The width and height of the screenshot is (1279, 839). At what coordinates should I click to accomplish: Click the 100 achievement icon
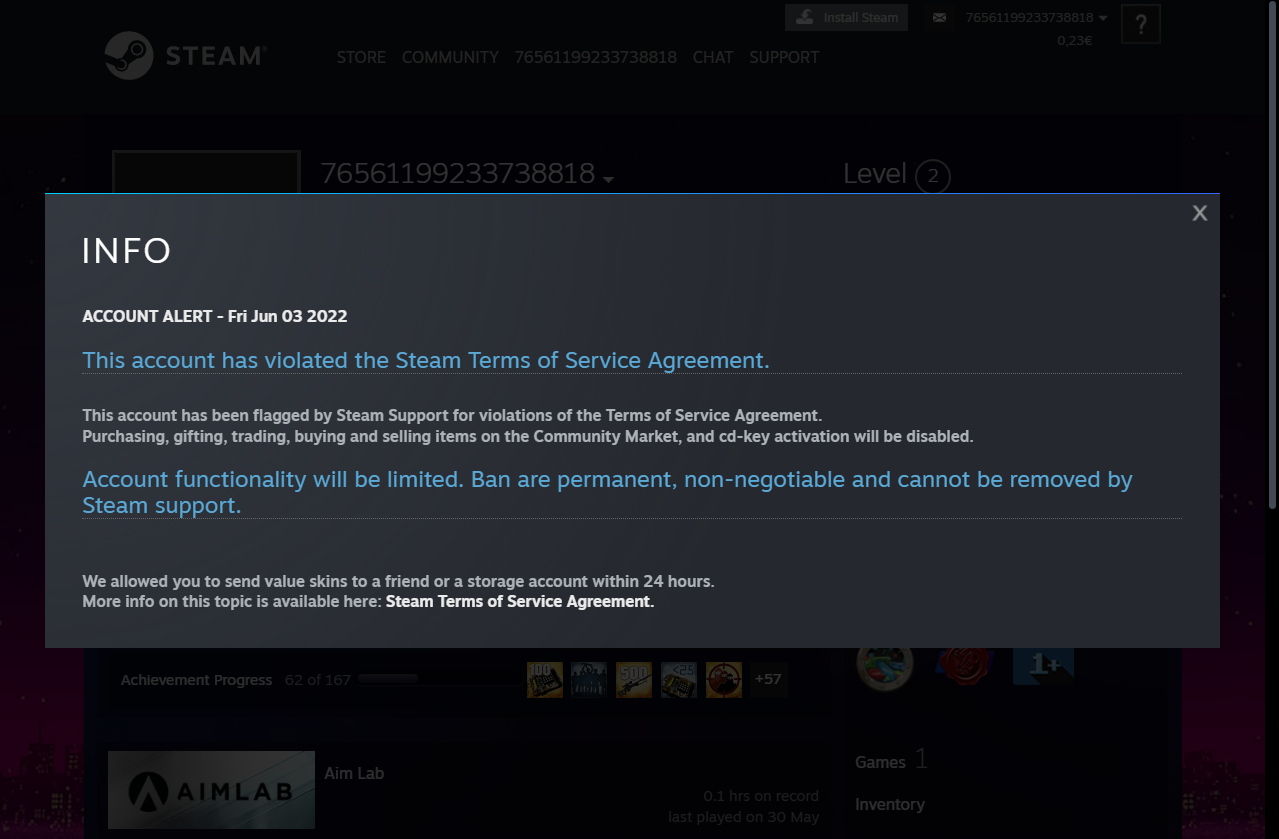point(545,679)
